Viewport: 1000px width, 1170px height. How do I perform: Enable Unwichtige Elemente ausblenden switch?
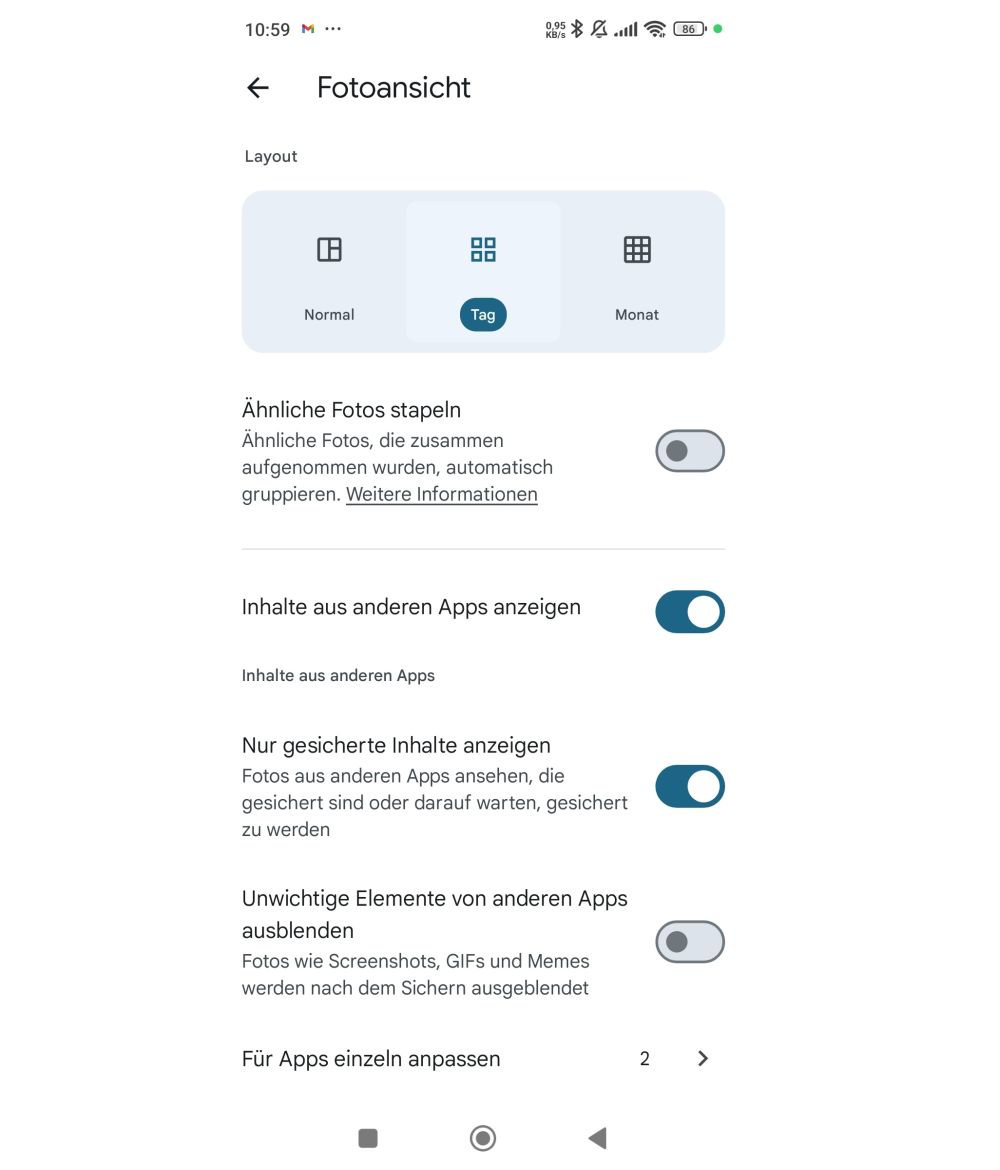(x=689, y=942)
